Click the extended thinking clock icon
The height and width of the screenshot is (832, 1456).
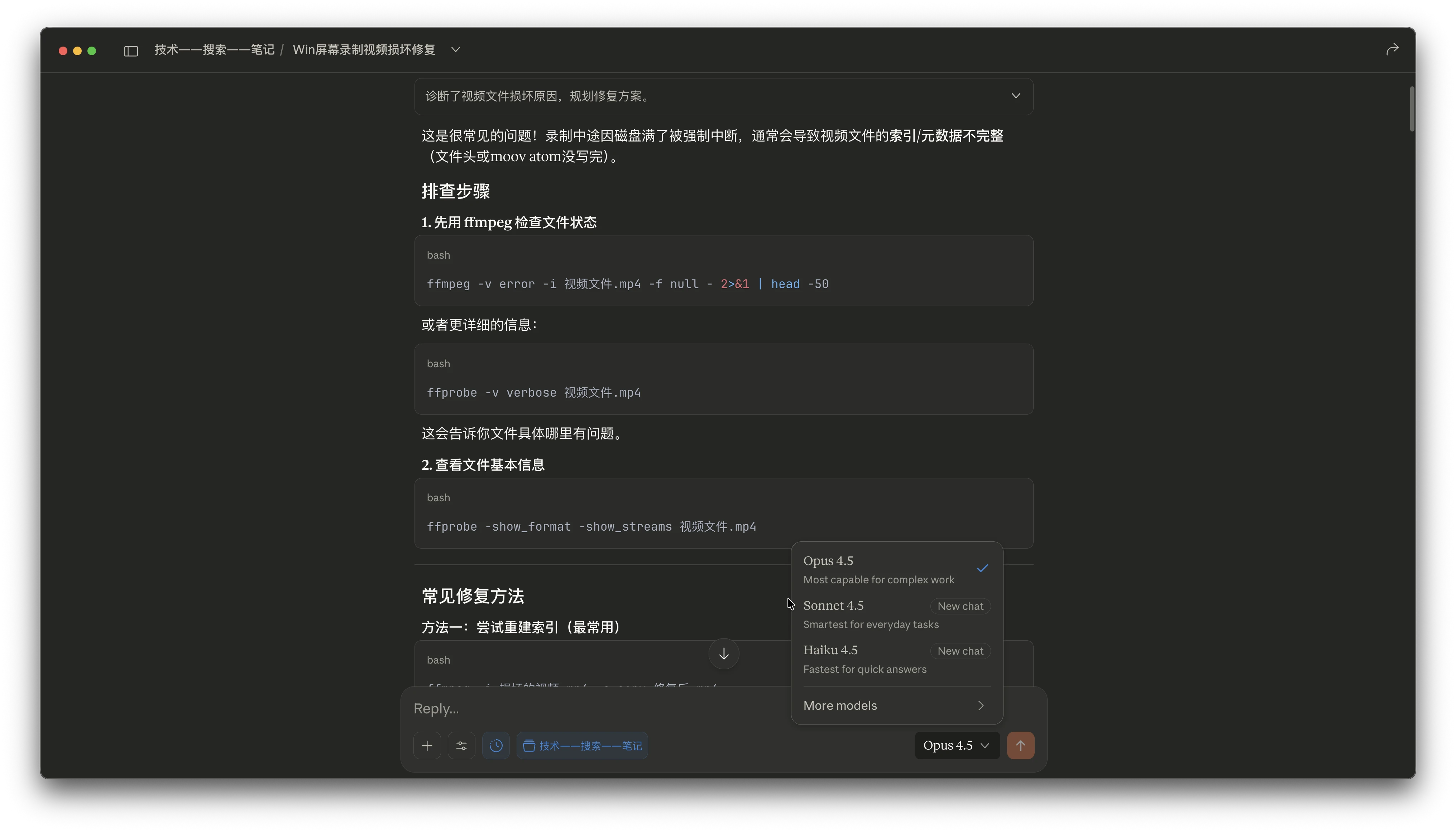point(495,745)
